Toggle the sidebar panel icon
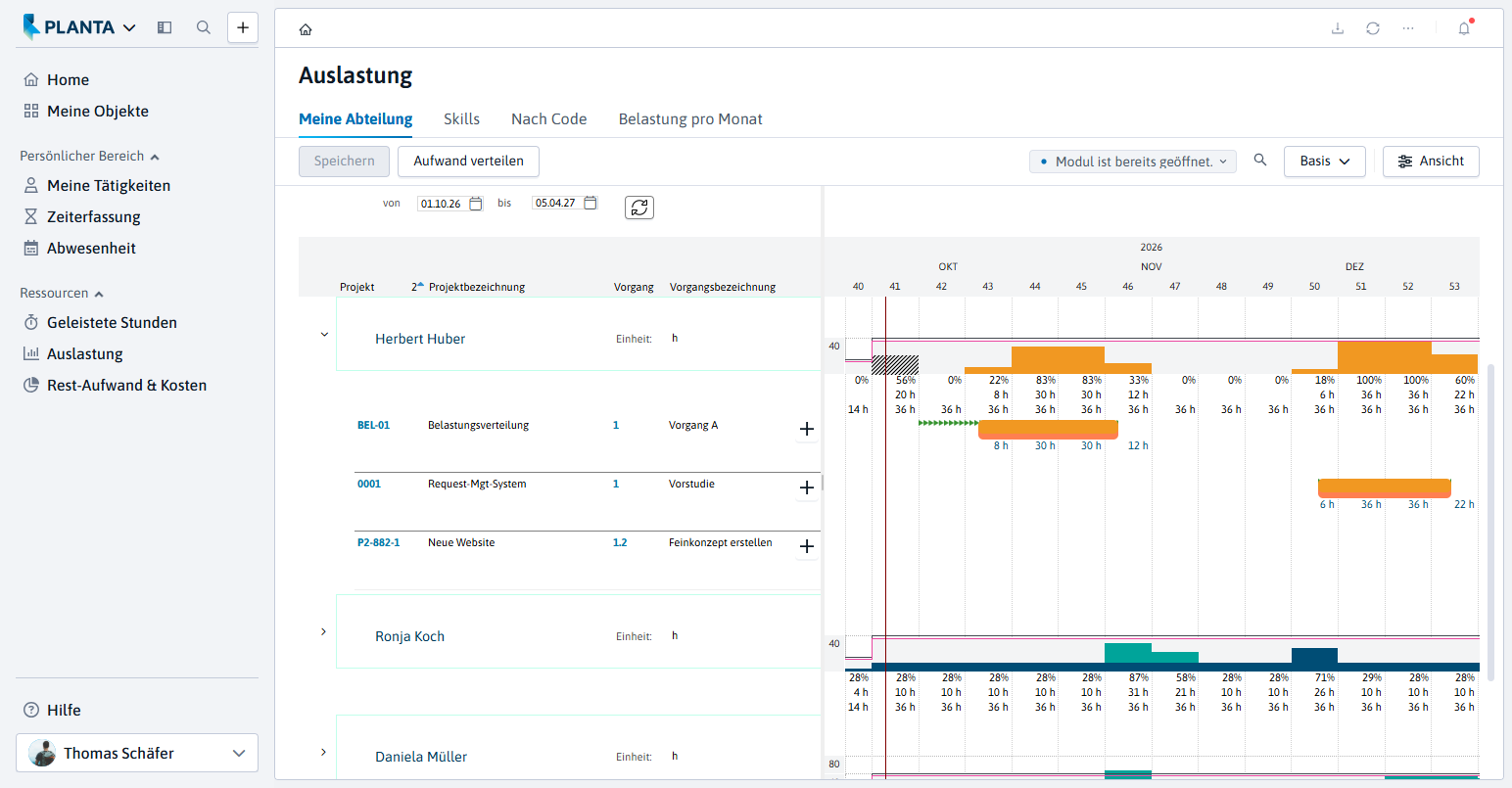Viewport: 1512px width, 788px height. pyautogui.click(x=165, y=27)
